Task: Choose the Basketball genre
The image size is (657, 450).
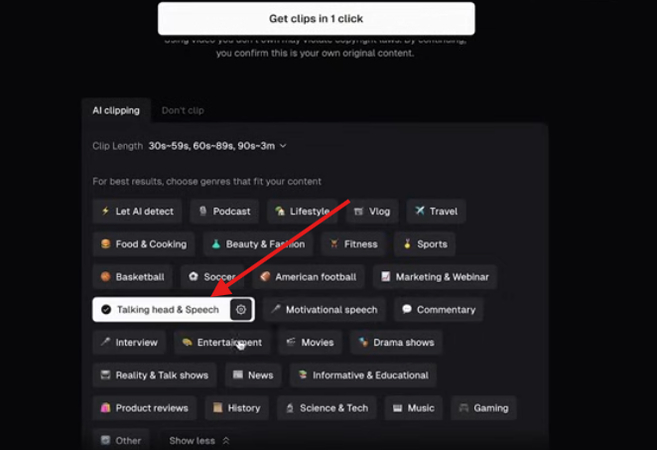Action: (x=132, y=277)
